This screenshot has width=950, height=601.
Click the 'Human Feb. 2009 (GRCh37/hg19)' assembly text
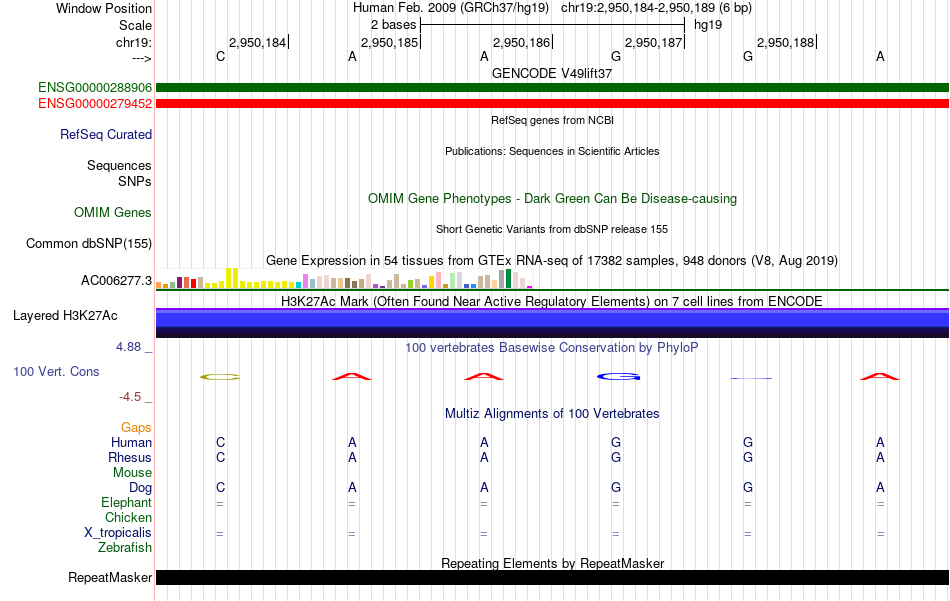pyautogui.click(x=451, y=8)
